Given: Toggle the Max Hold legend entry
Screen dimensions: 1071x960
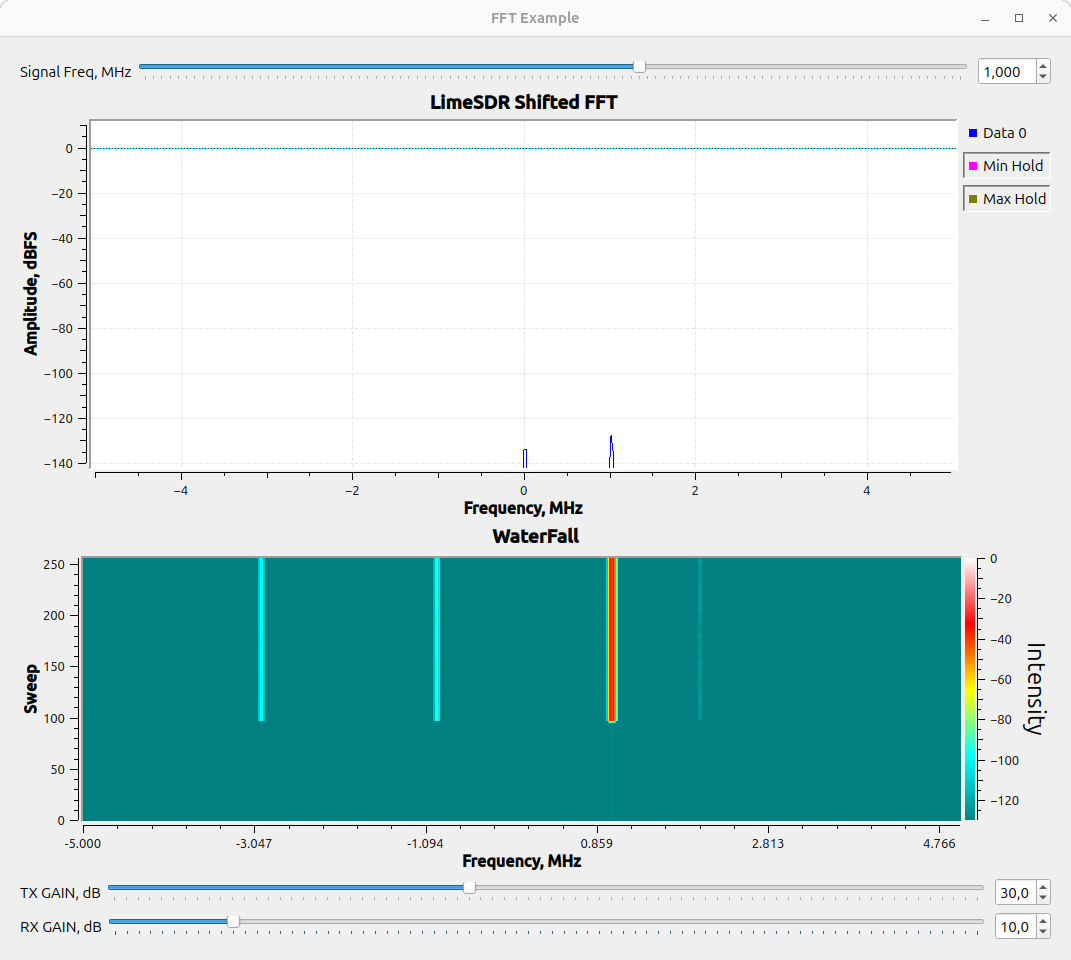Looking at the screenshot, I should tap(1006, 199).
